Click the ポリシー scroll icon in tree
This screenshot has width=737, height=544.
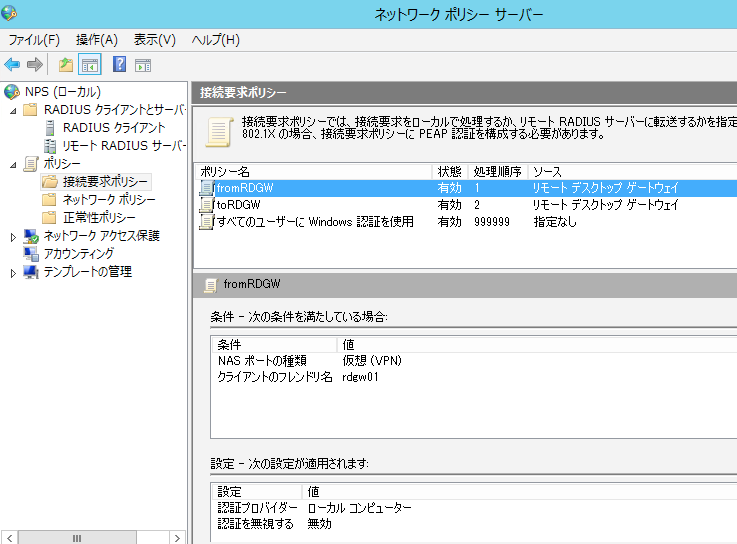click(x=31, y=164)
